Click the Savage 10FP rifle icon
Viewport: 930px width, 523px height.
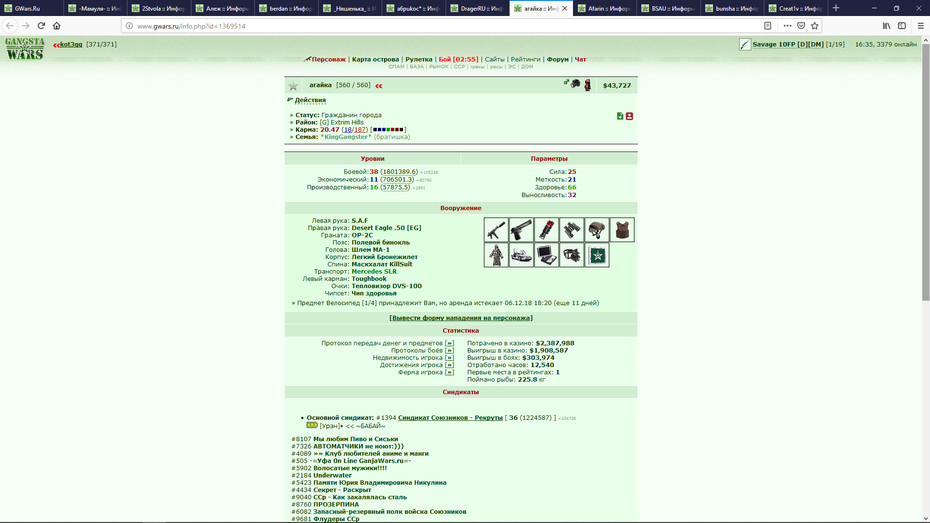(x=745, y=44)
